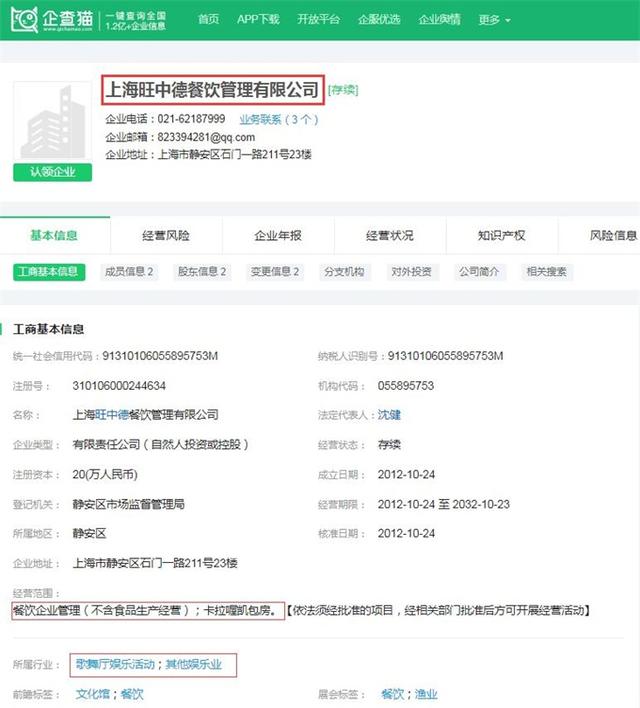This screenshot has width=640, height=708.
Task: Select the 所属地区 value 静安区
Action: coord(89,533)
